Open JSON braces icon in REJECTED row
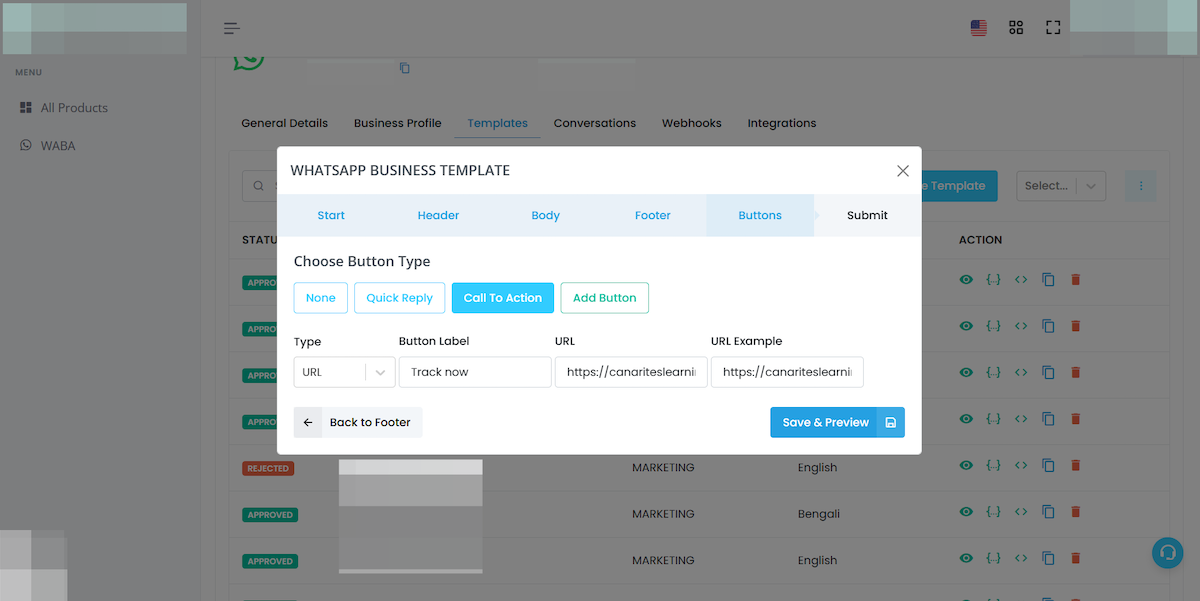 point(993,465)
